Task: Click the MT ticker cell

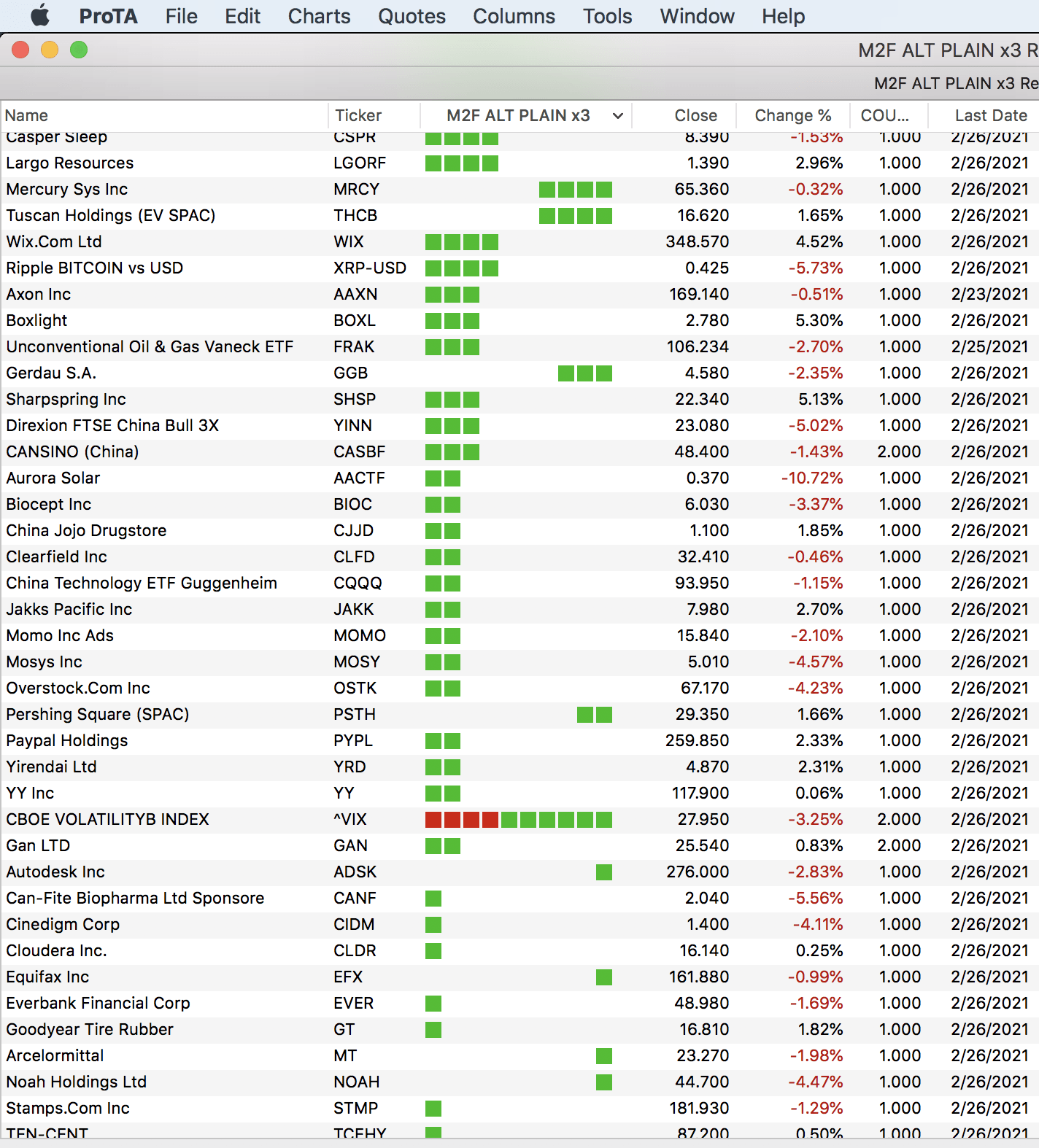Action: pyautogui.click(x=345, y=1055)
